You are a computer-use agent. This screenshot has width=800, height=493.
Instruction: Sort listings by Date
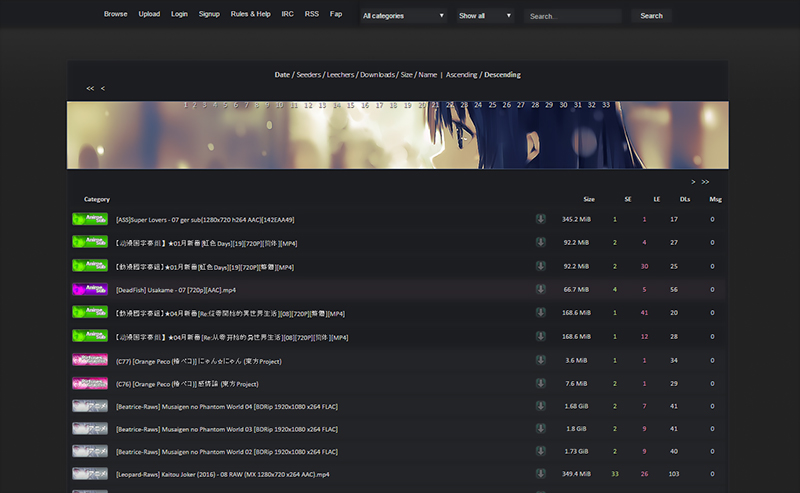click(282, 75)
